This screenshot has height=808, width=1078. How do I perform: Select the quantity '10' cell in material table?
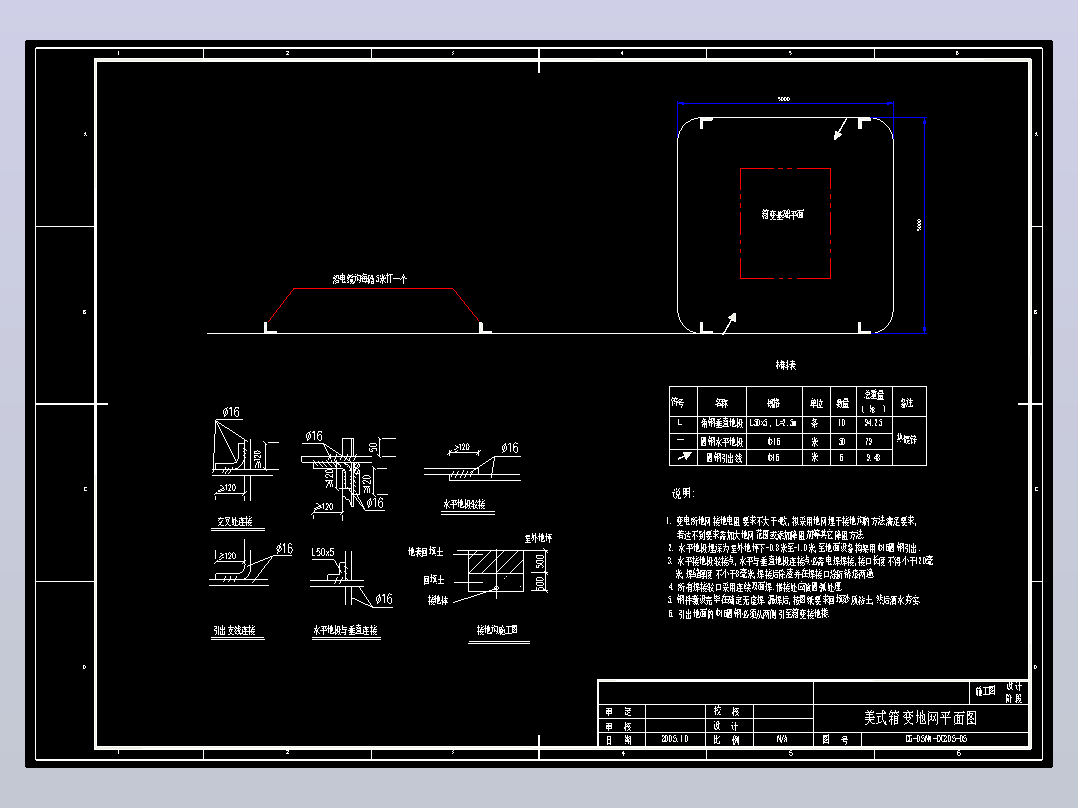point(842,423)
